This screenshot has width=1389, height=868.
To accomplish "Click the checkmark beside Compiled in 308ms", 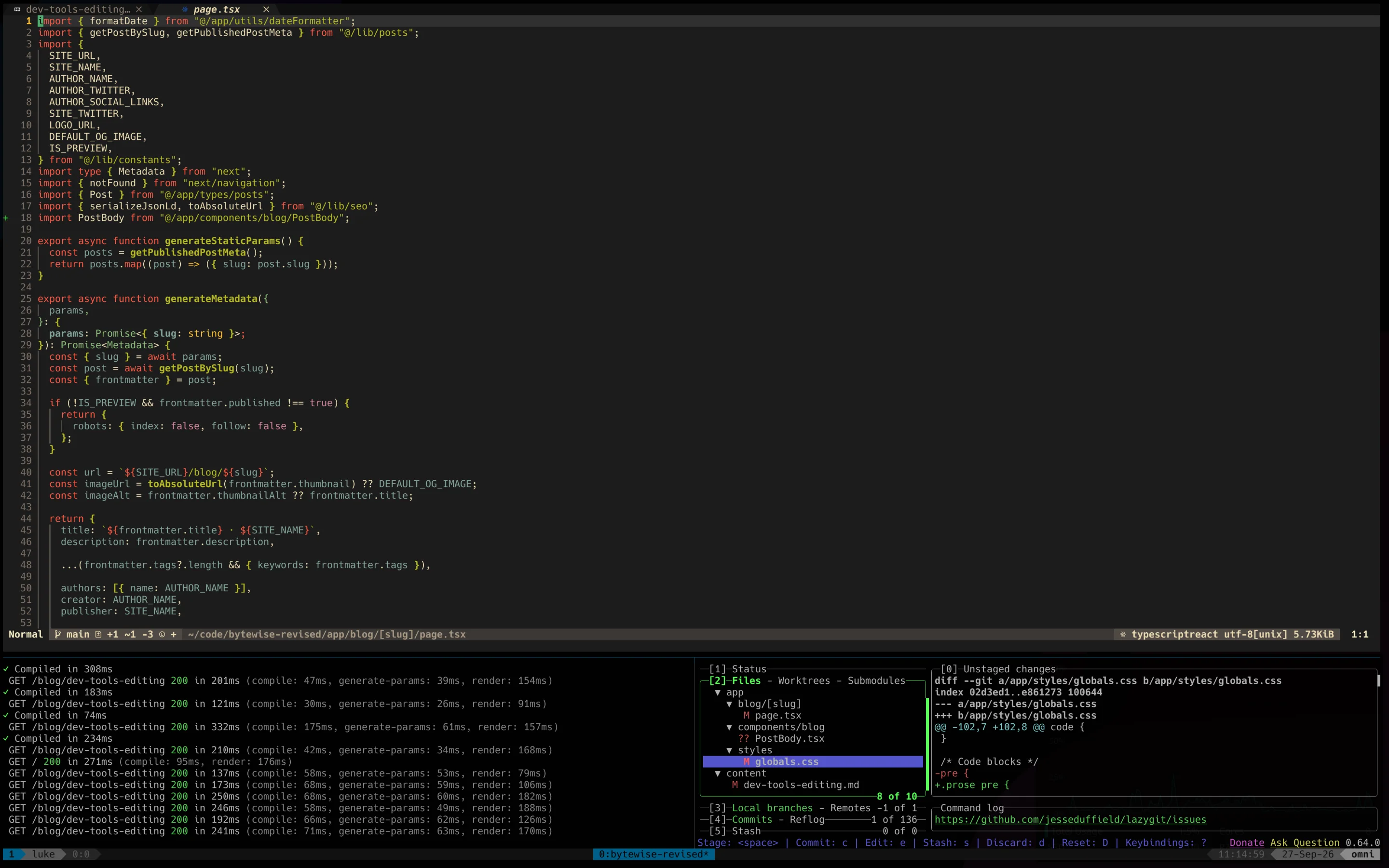I will pyautogui.click(x=6, y=669).
